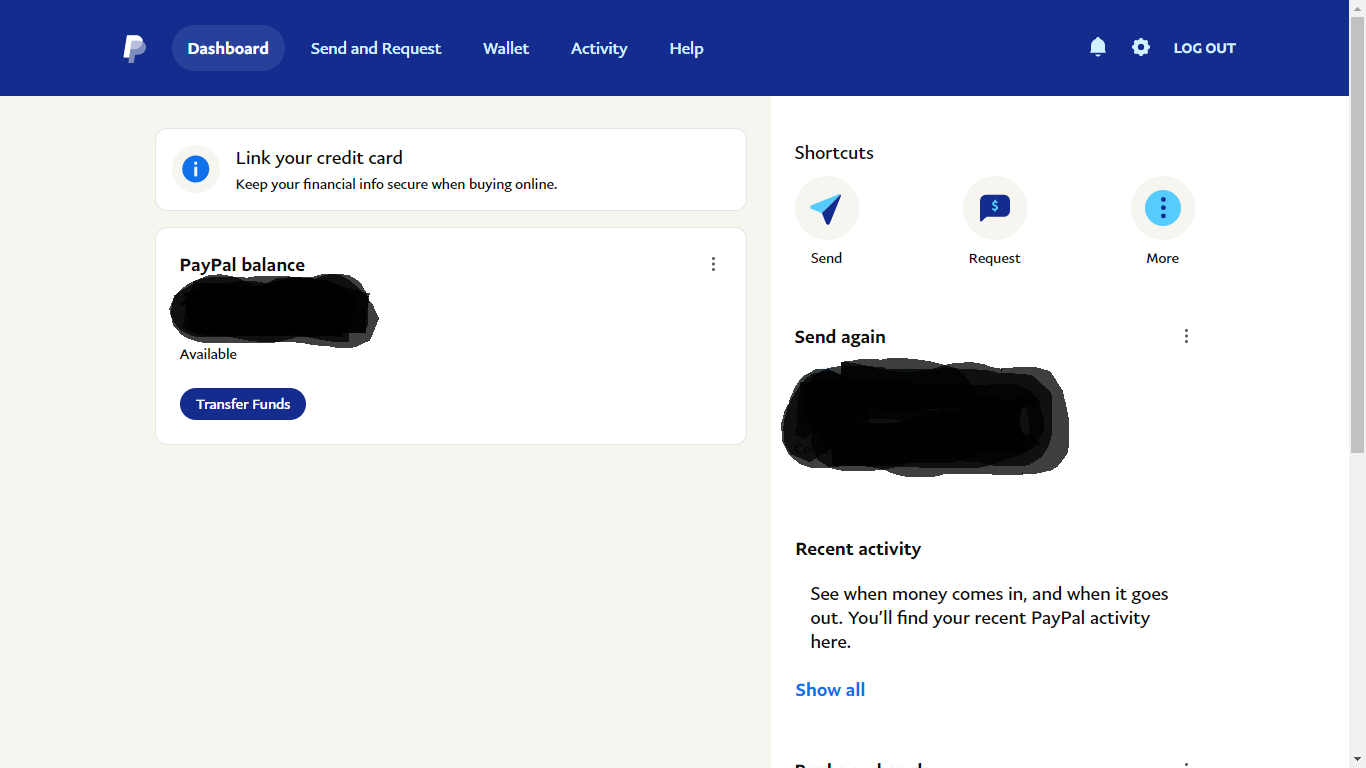Click the Transfer Funds button
The height and width of the screenshot is (768, 1366).
[243, 404]
